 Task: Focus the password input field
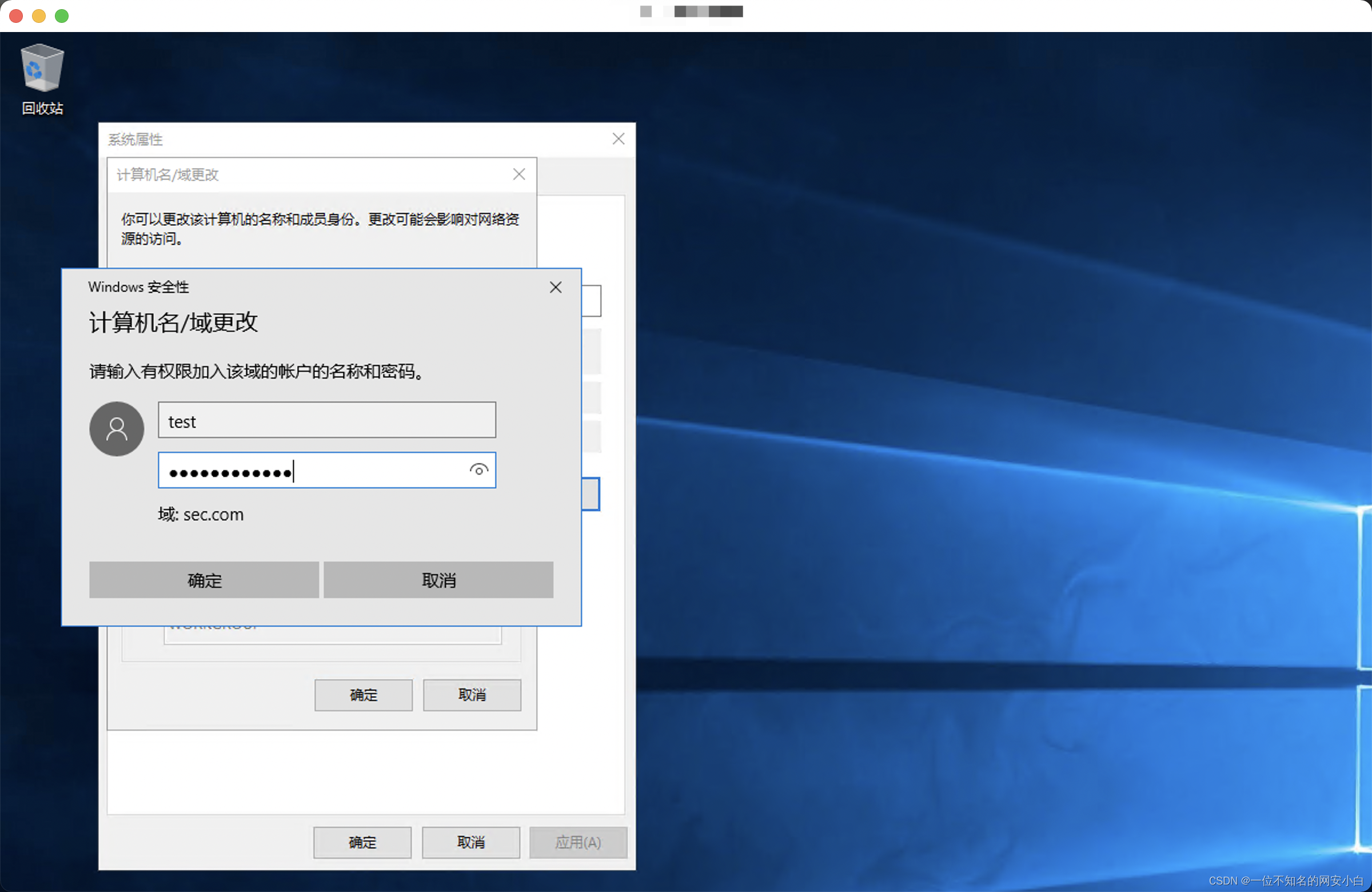click(x=327, y=471)
